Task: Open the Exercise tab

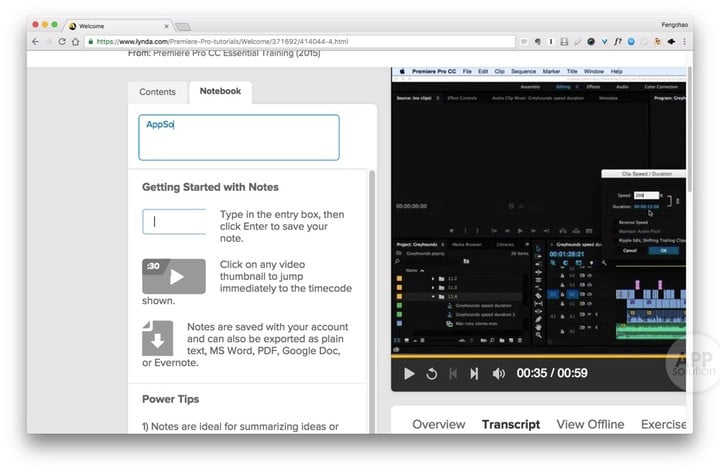Action: click(664, 424)
